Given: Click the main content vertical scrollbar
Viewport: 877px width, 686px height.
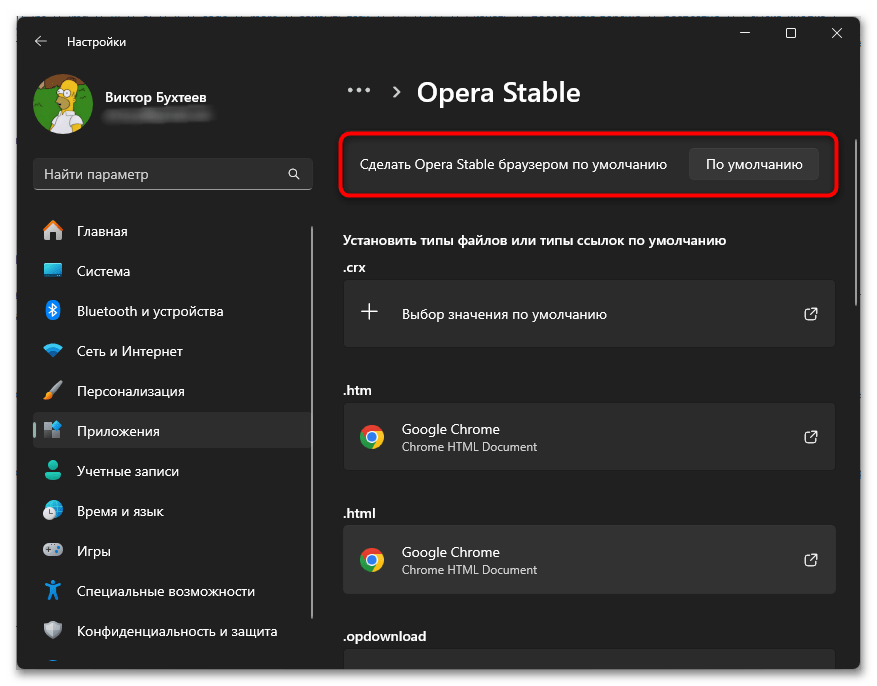Looking at the screenshot, I should point(856,222).
